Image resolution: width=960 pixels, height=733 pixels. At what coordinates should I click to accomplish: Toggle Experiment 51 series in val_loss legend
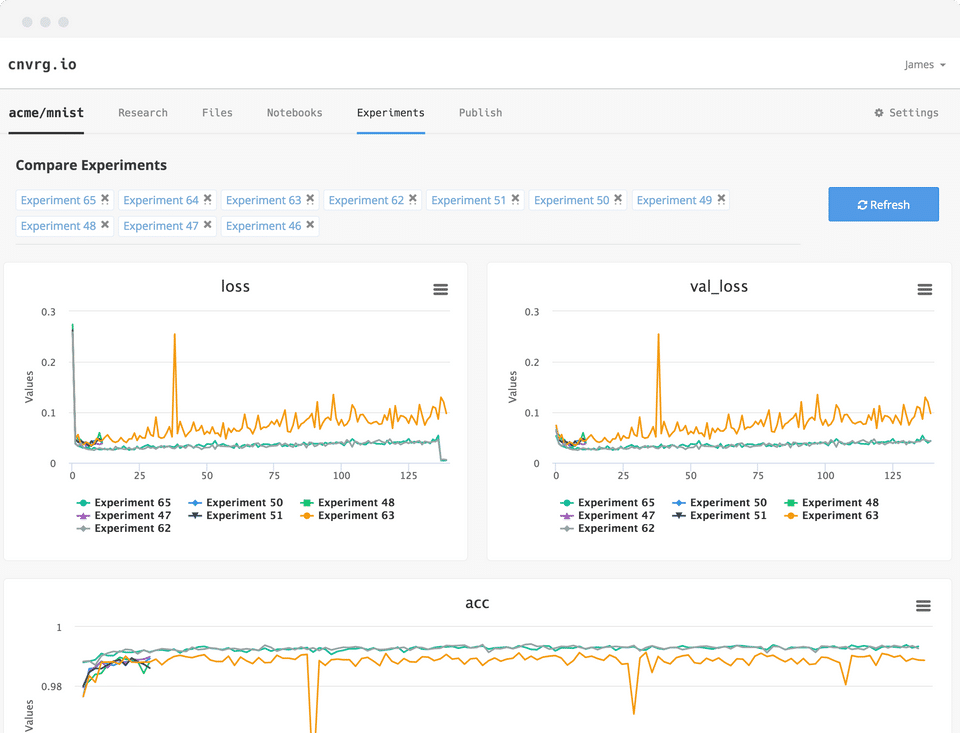click(719, 516)
